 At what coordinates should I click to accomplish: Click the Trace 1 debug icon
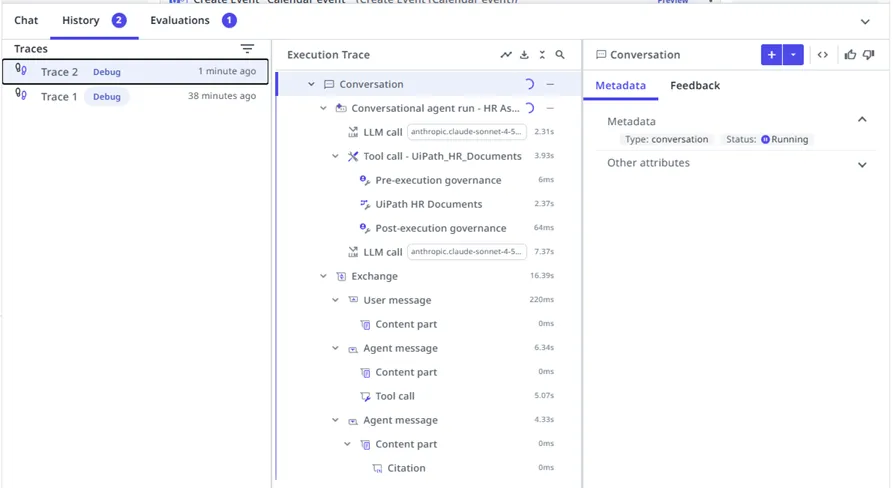21,95
